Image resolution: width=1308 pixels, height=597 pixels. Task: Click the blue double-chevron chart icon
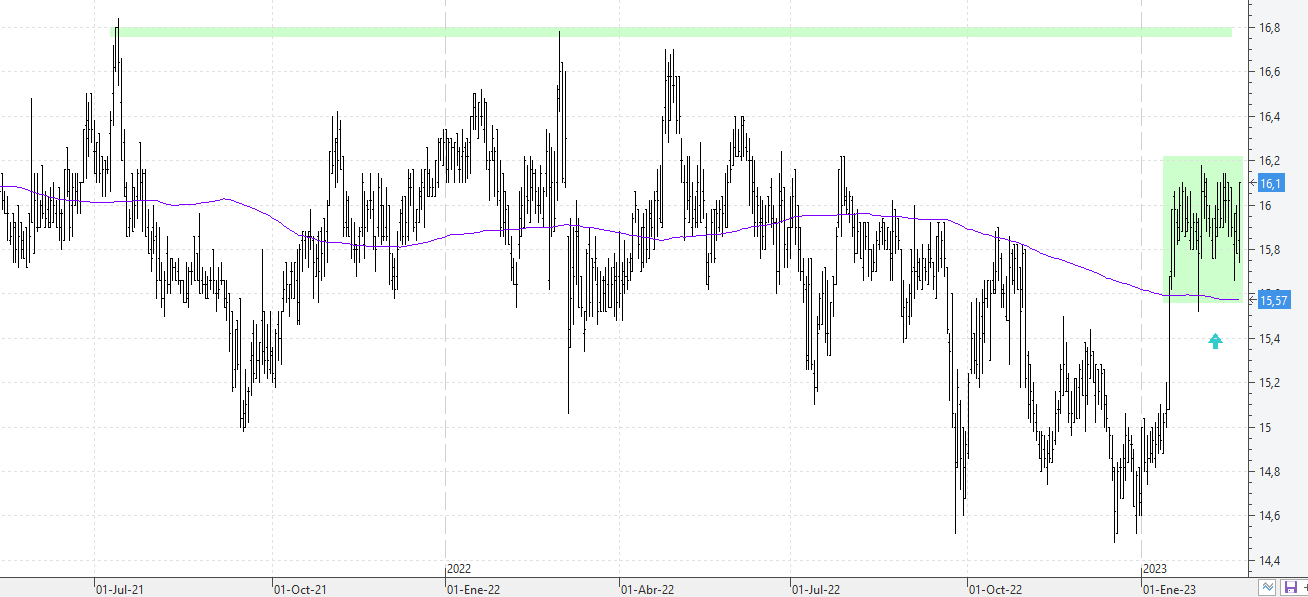click(1268, 588)
